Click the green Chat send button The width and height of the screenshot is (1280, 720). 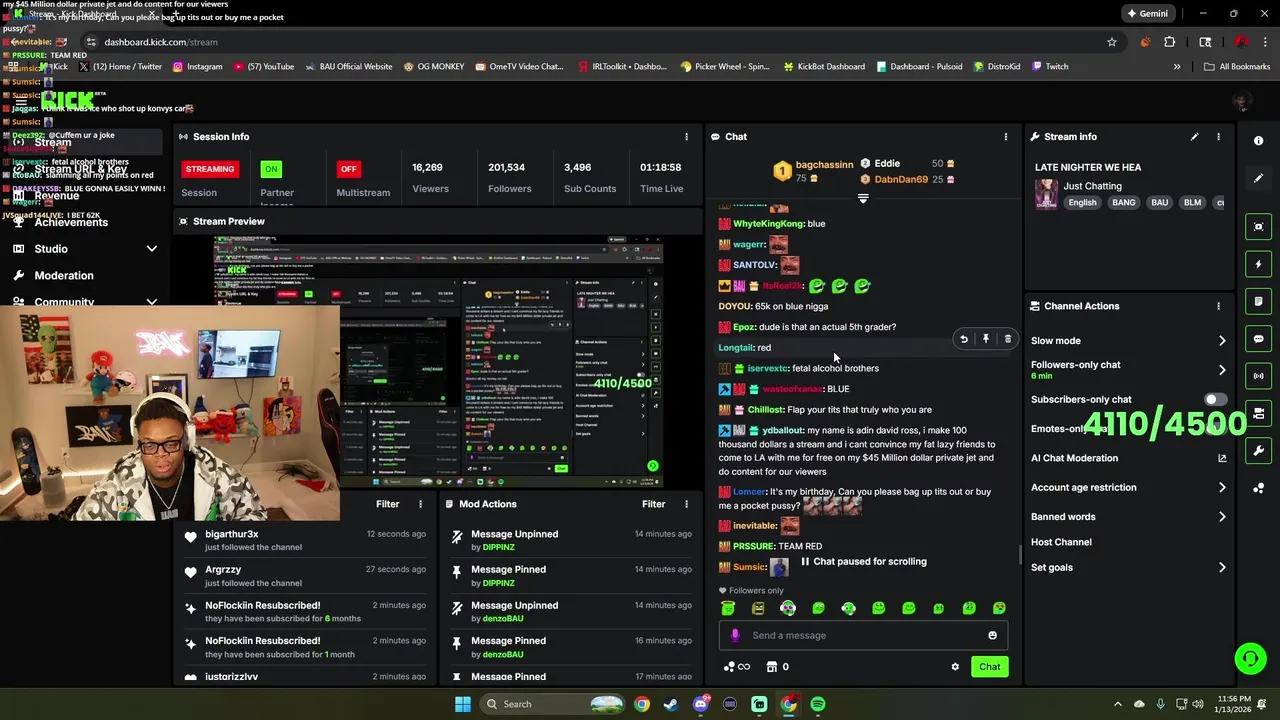989,667
